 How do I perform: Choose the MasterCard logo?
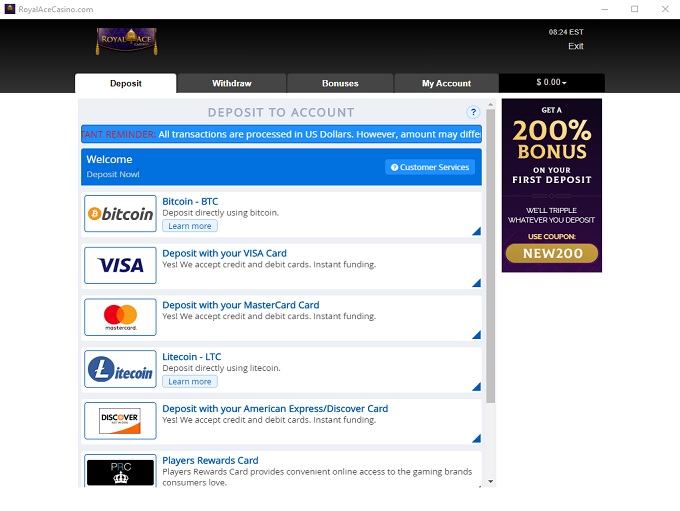(120, 318)
